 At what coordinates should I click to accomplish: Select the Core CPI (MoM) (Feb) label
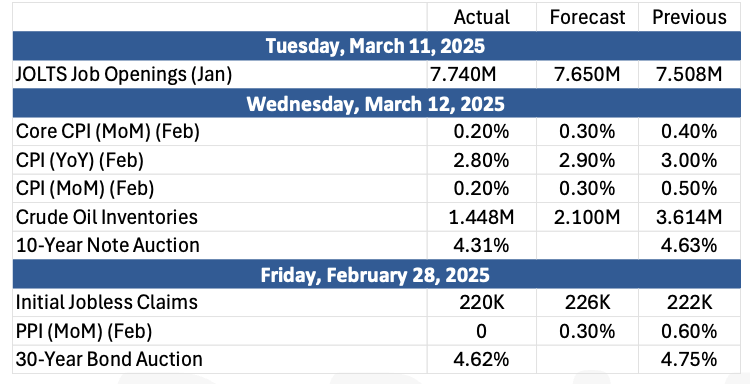click(x=107, y=132)
